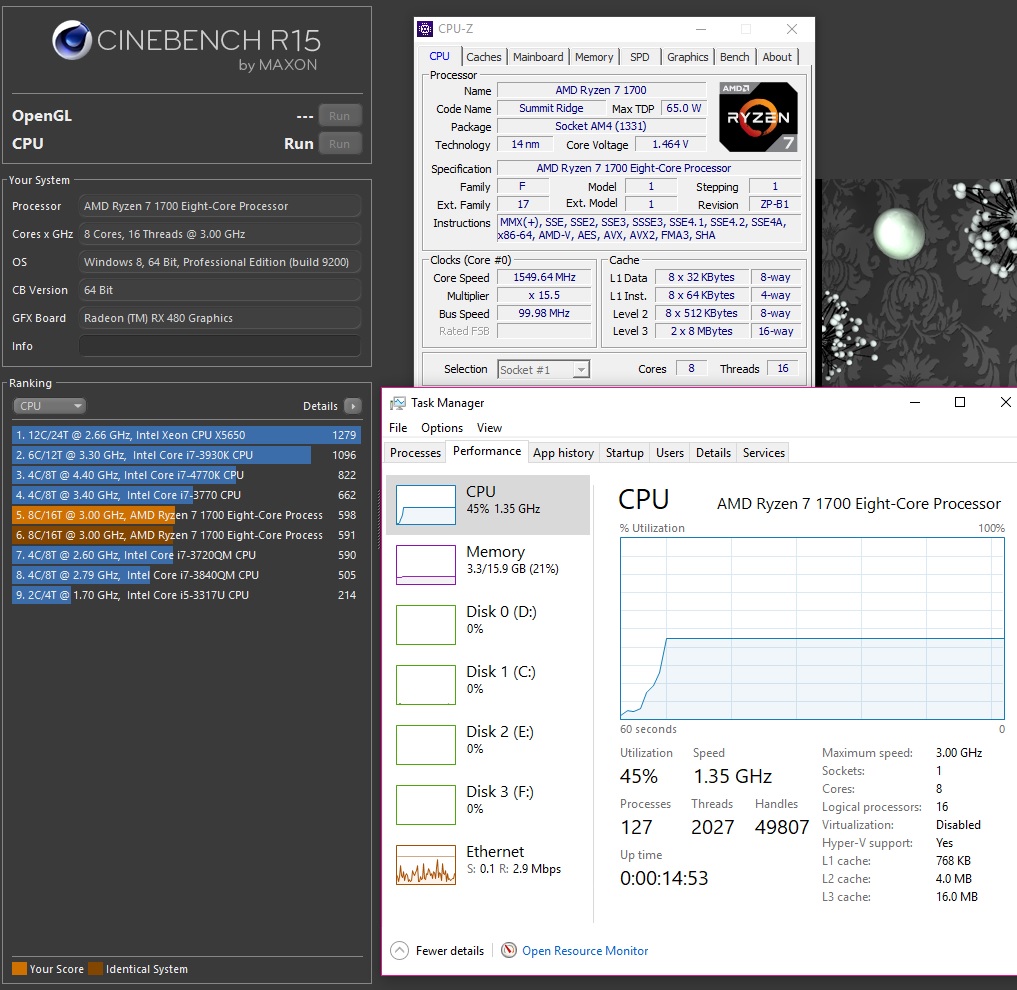1017x990 pixels.
Task: Select ranking row Intel Xeon CPU X5650
Action: [185, 435]
